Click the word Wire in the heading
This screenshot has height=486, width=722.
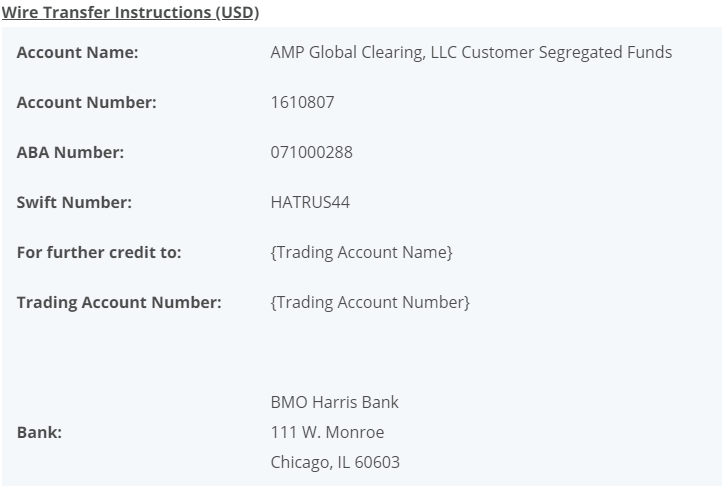tap(20, 12)
